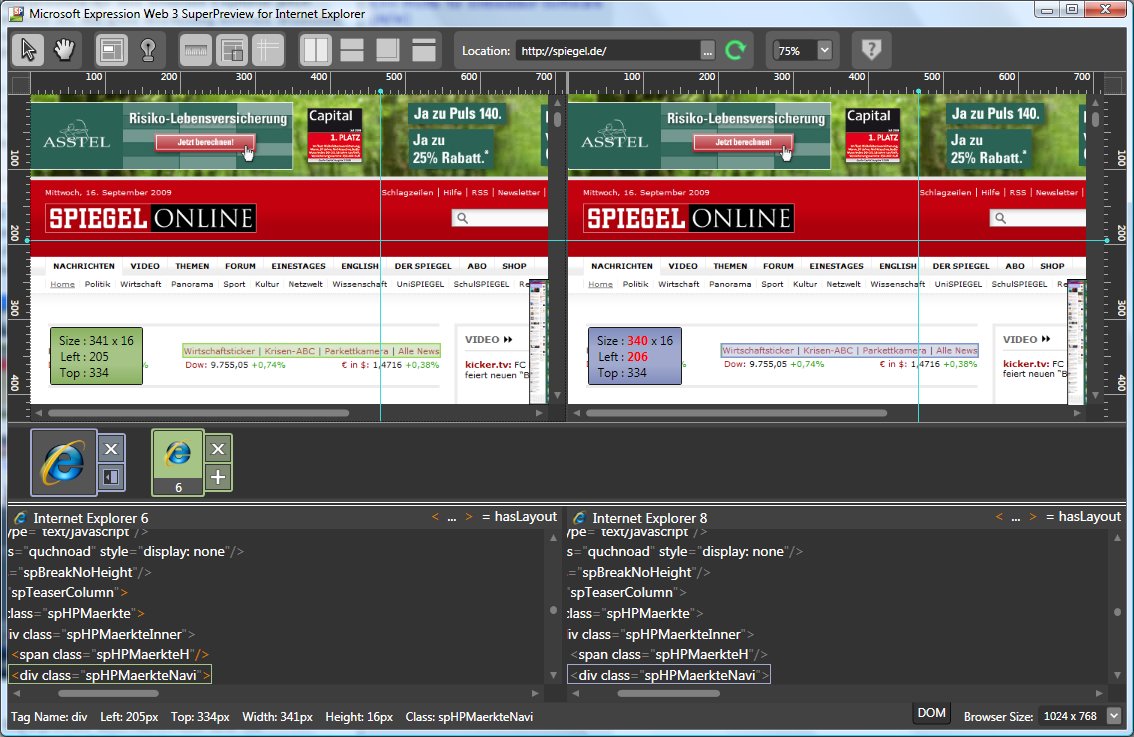This screenshot has height=737, width=1134.
Task: Go to next DOM element in IE6 panel
Action: [469, 516]
